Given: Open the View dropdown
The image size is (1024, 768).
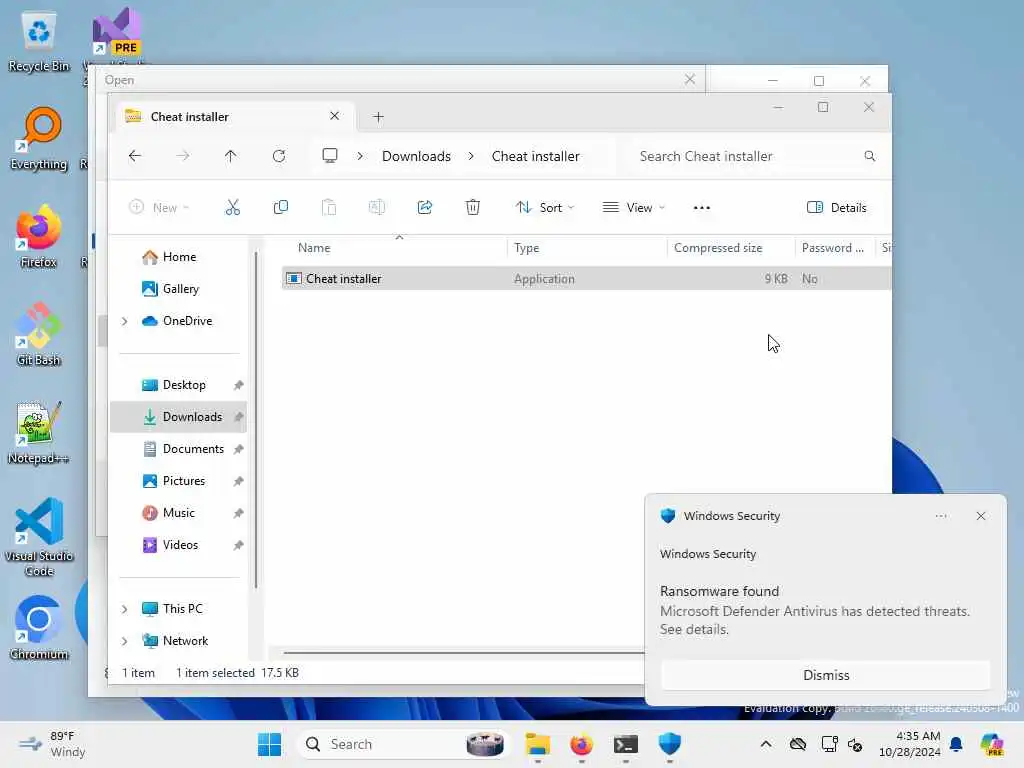Looking at the screenshot, I should tap(633, 208).
